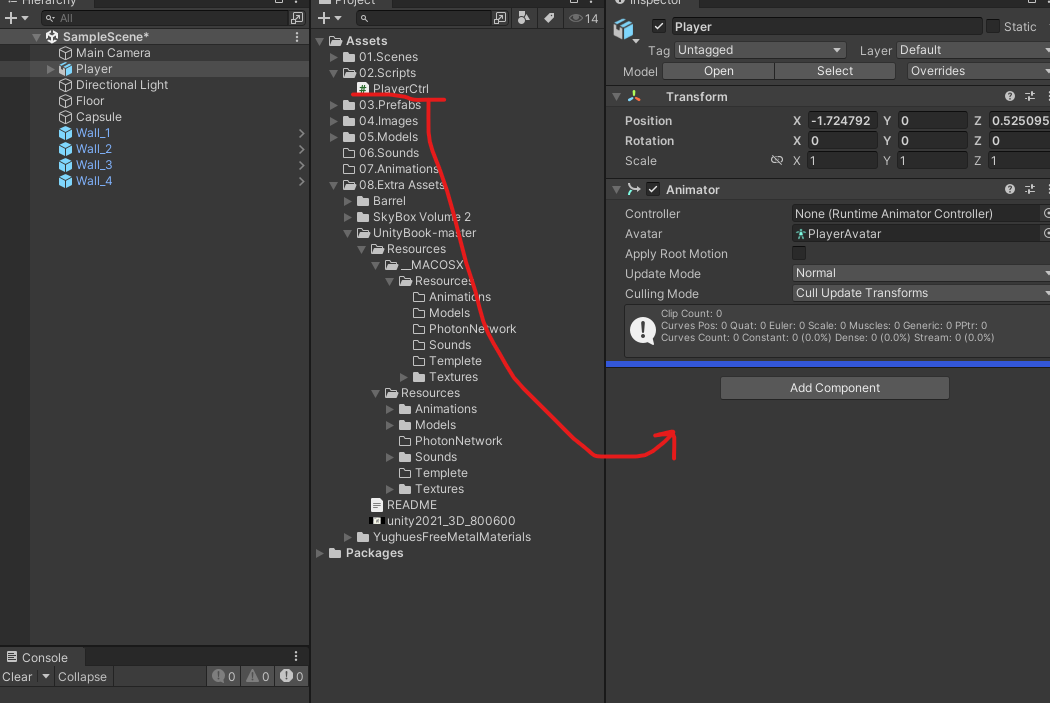Collapse the Animator component foldout

(617, 190)
